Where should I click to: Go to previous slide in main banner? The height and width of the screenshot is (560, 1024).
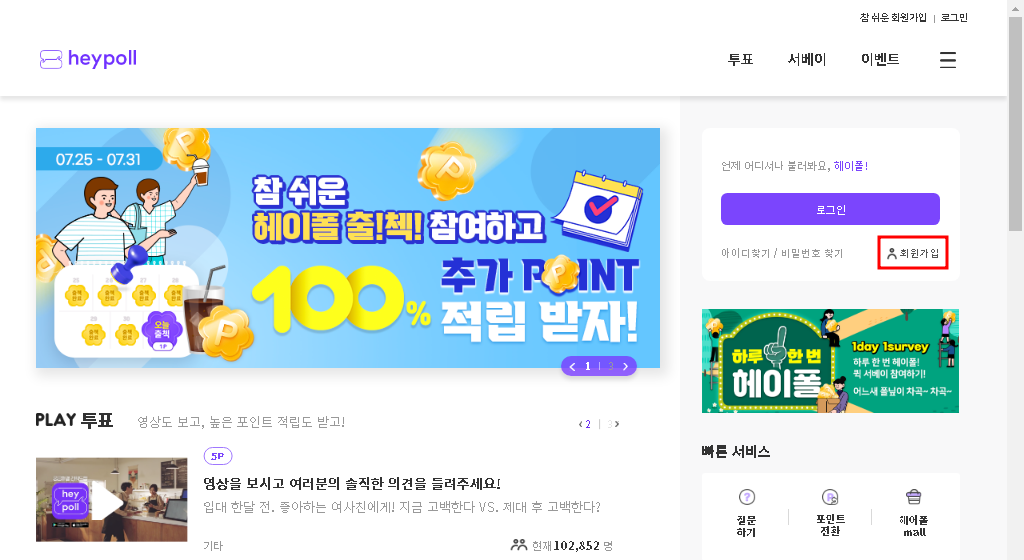coord(573,366)
